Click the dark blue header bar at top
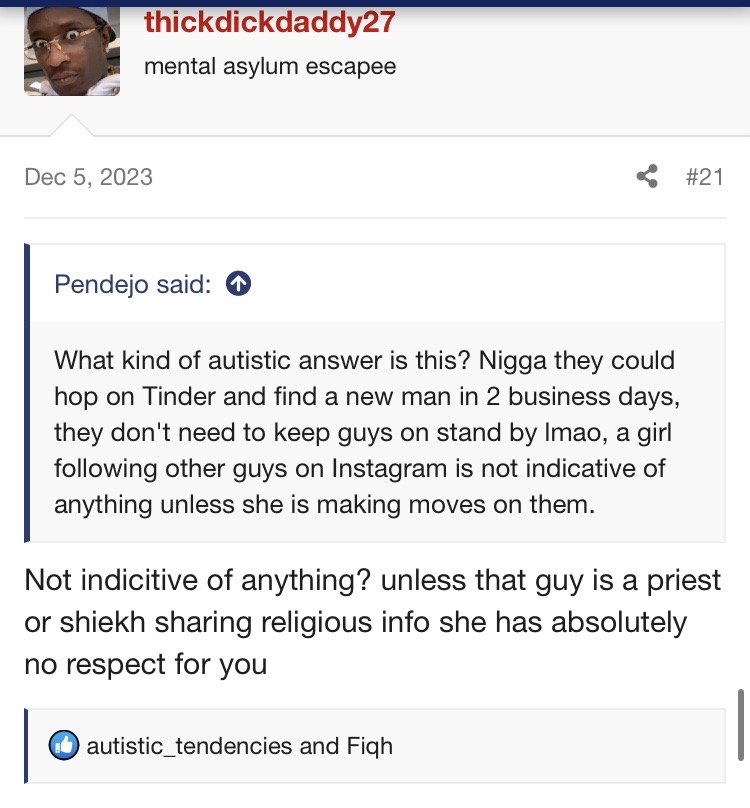 tap(375, 3)
